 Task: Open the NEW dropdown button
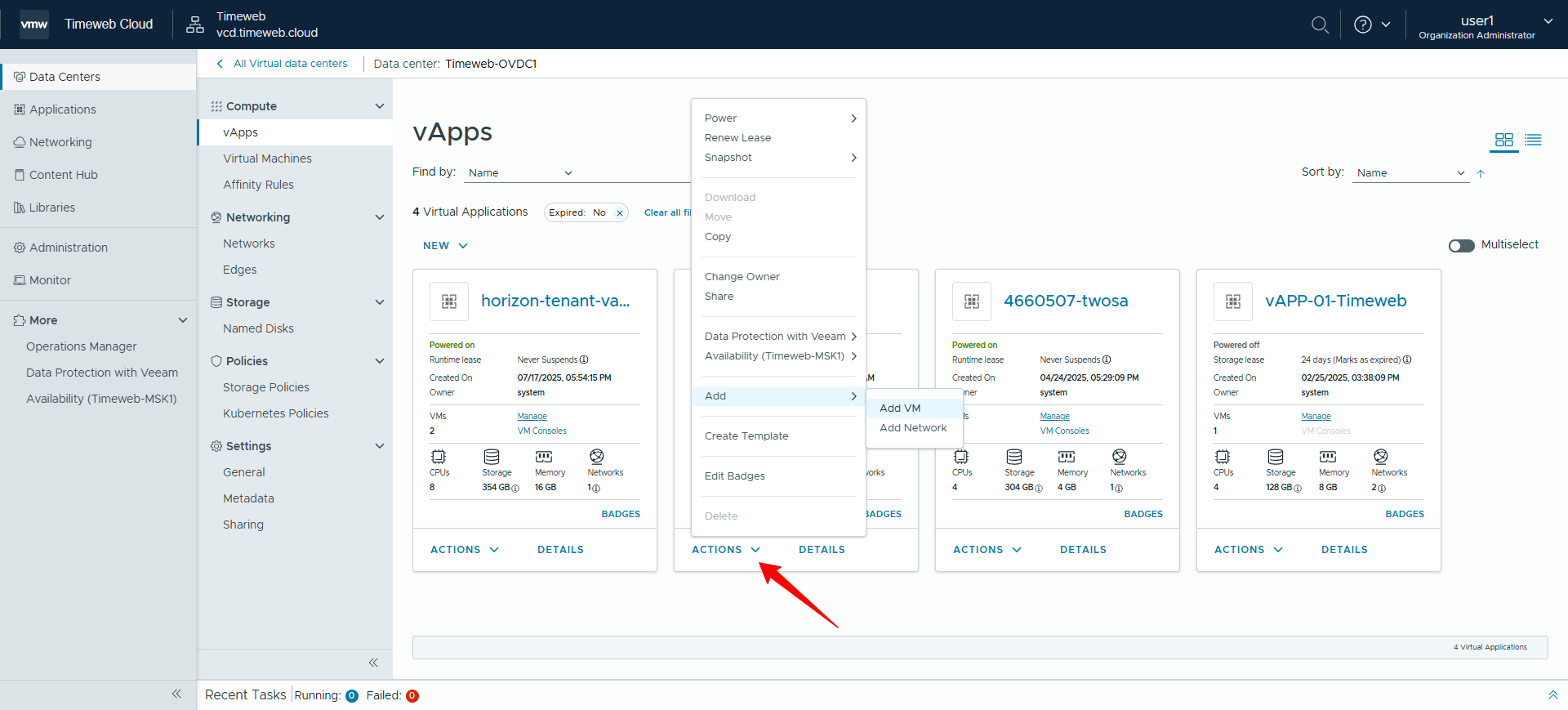point(445,246)
